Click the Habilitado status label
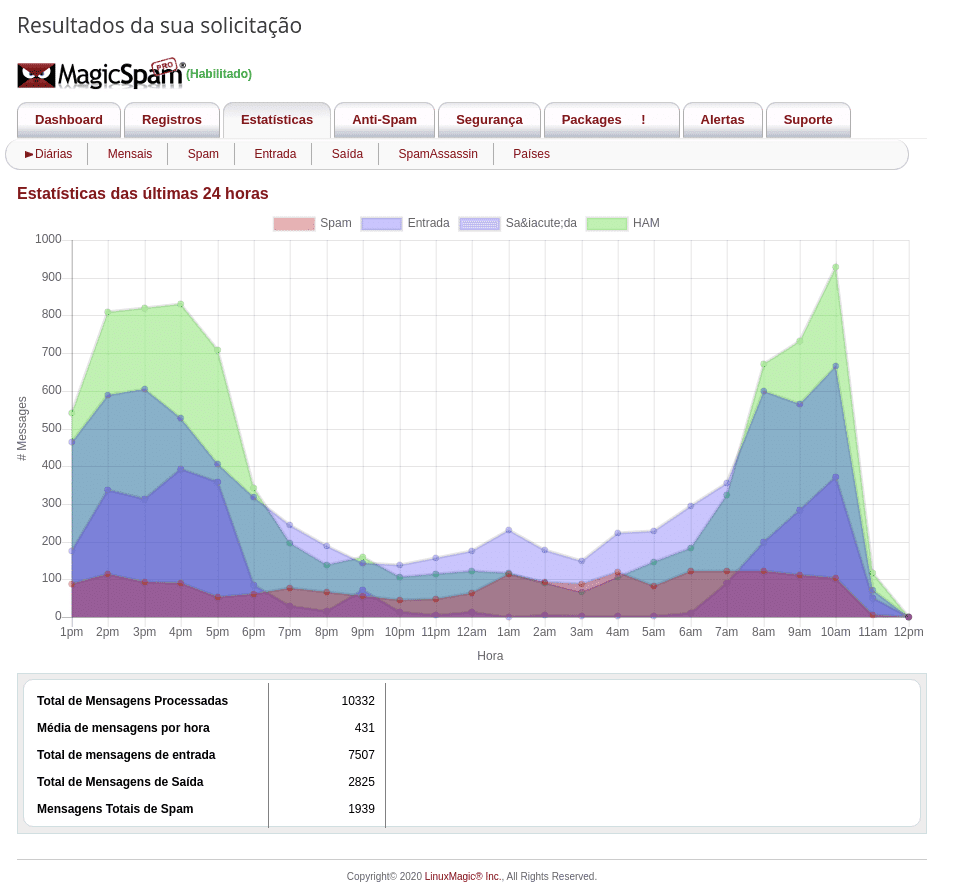The width and height of the screenshot is (976, 895). (219, 74)
